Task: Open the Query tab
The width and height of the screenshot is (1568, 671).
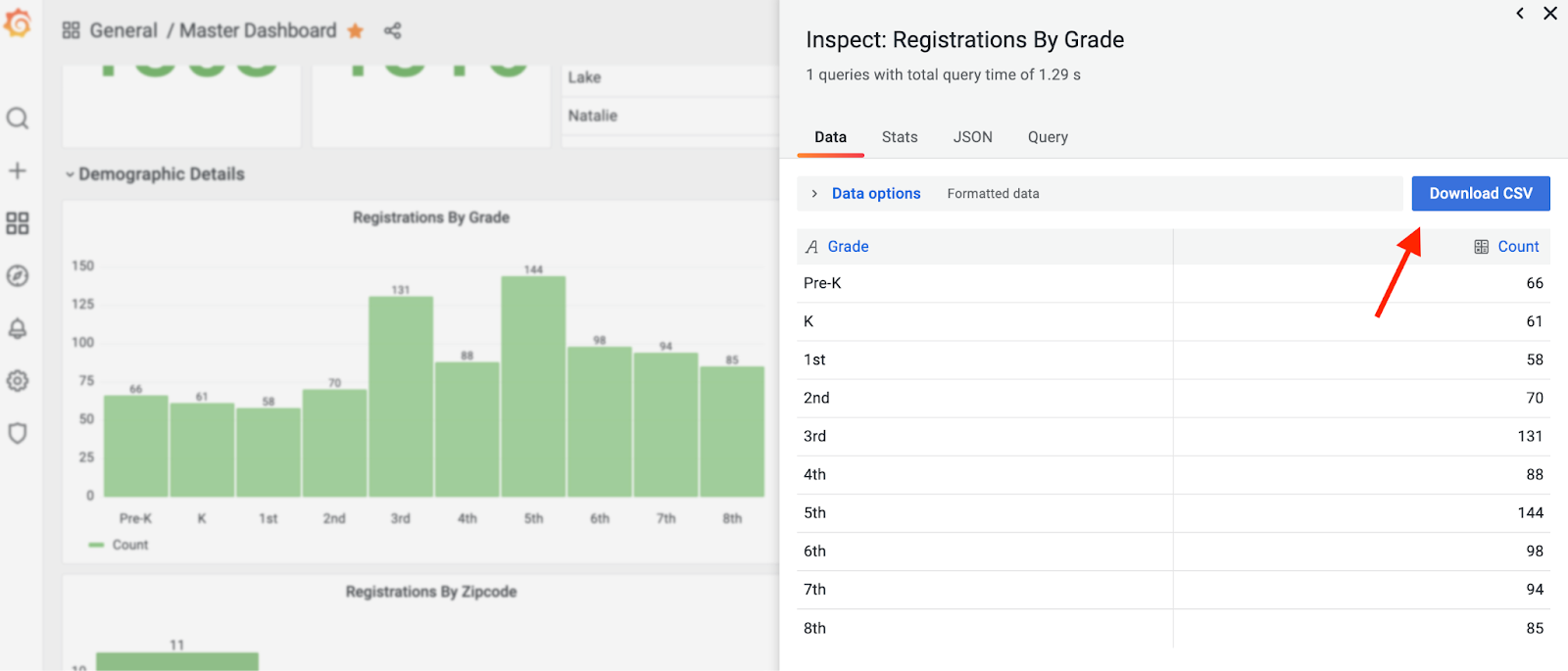Action: (x=1048, y=137)
